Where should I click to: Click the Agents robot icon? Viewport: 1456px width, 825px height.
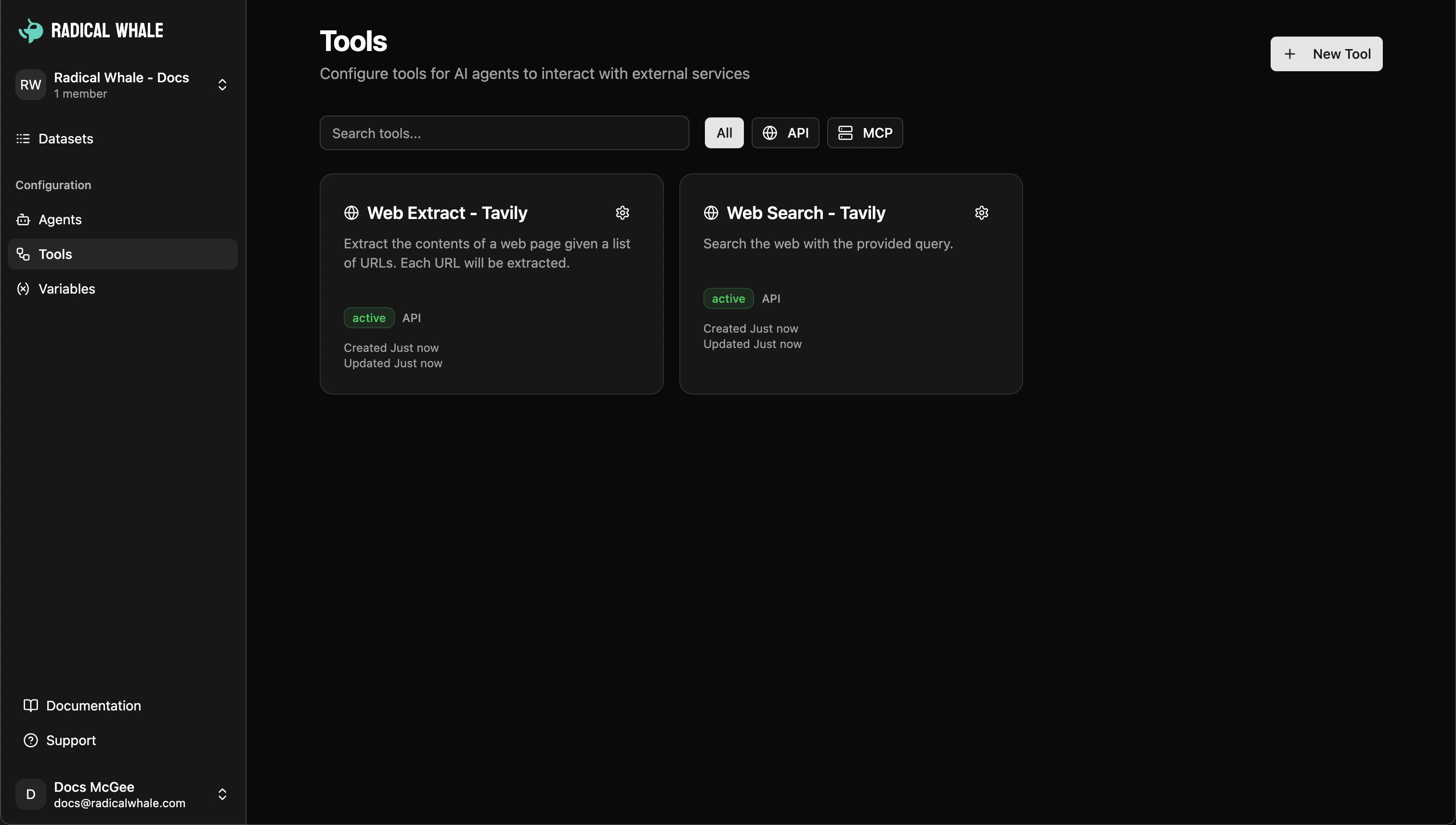[x=23, y=220]
